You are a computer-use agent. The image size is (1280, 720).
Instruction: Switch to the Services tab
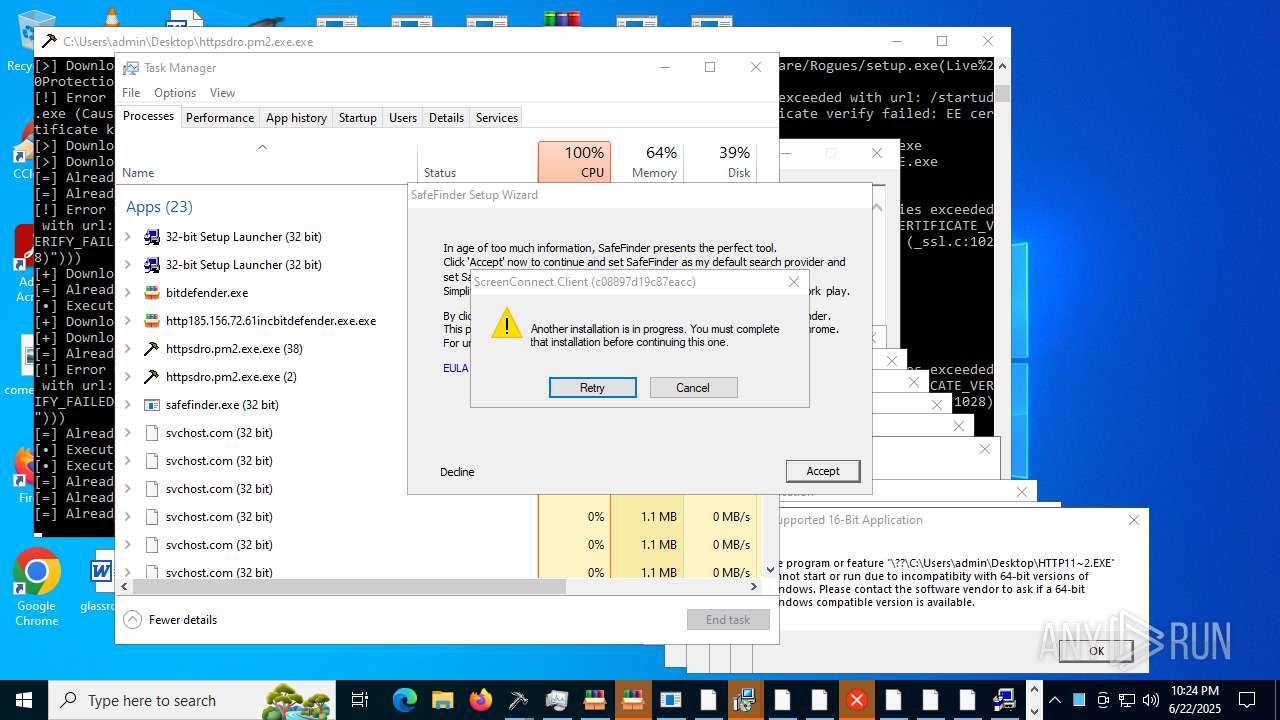497,118
